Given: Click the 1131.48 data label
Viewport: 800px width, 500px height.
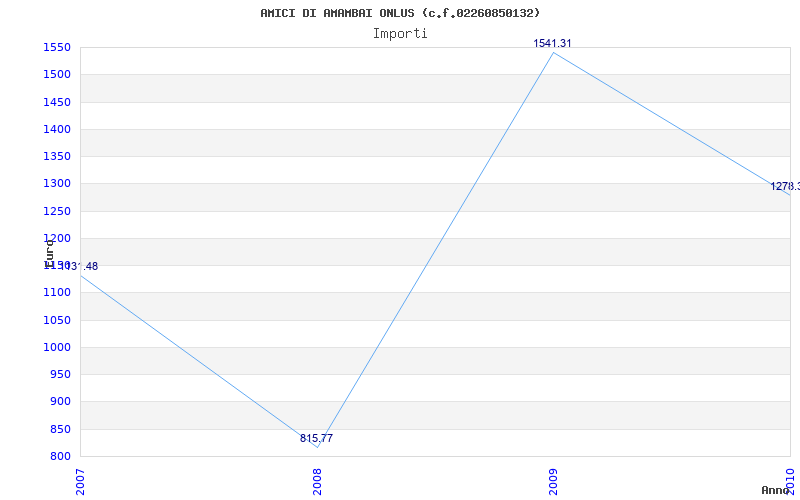Looking at the screenshot, I should coord(79,266).
